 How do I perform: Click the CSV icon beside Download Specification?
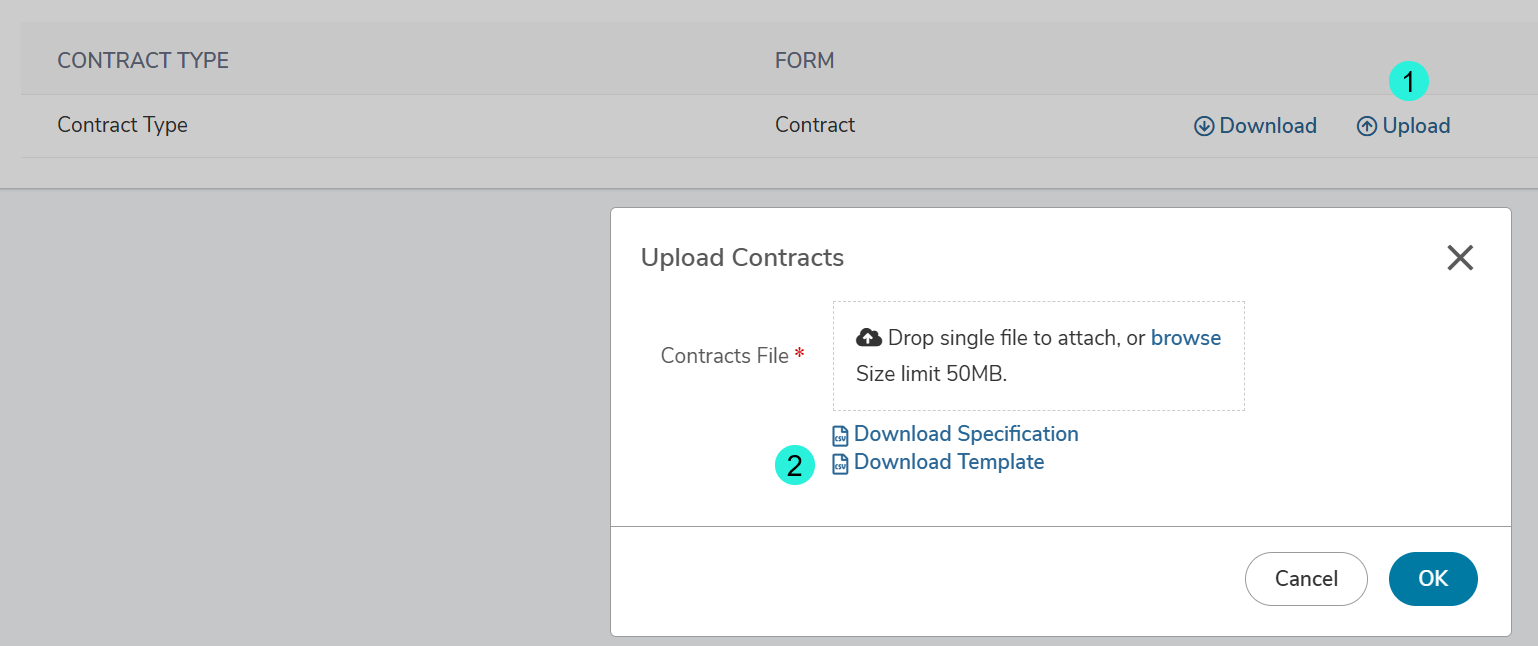[841, 436]
